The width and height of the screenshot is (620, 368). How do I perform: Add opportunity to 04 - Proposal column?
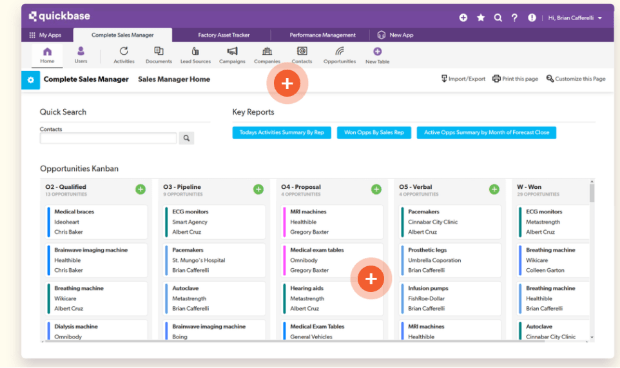376,189
